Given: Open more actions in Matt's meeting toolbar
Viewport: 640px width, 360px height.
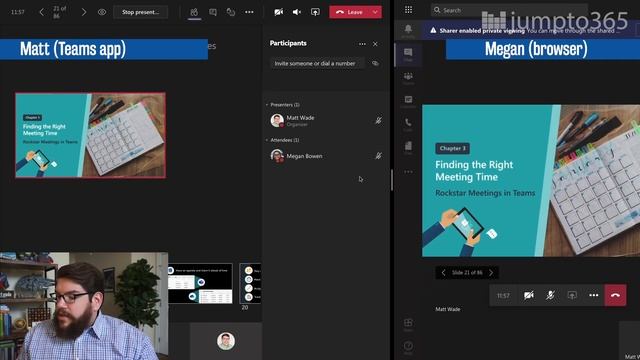Looking at the screenshot, I should click(249, 12).
